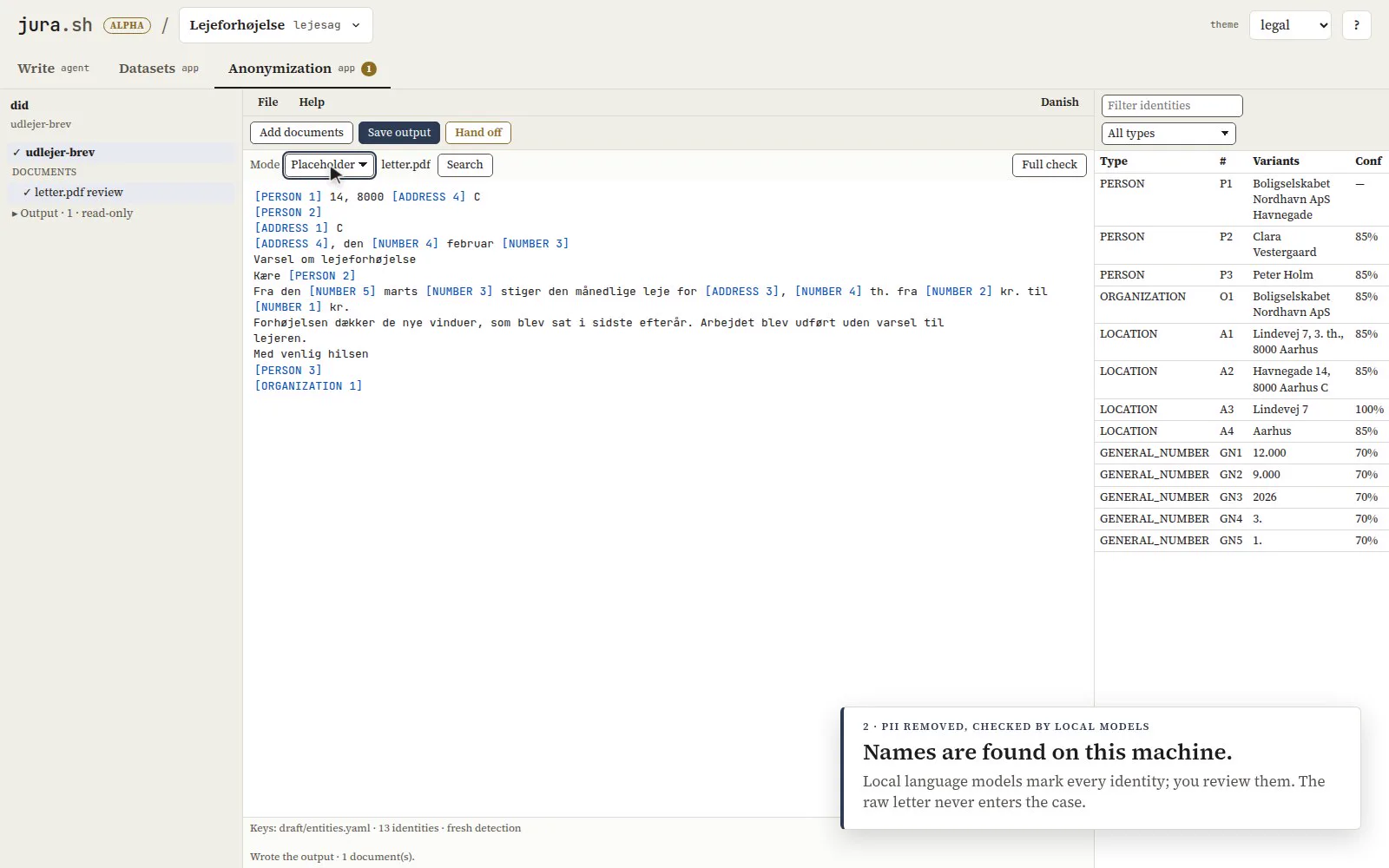Open the legal theme dropdown
Image resolution: width=1389 pixels, height=868 pixels.
(x=1290, y=25)
